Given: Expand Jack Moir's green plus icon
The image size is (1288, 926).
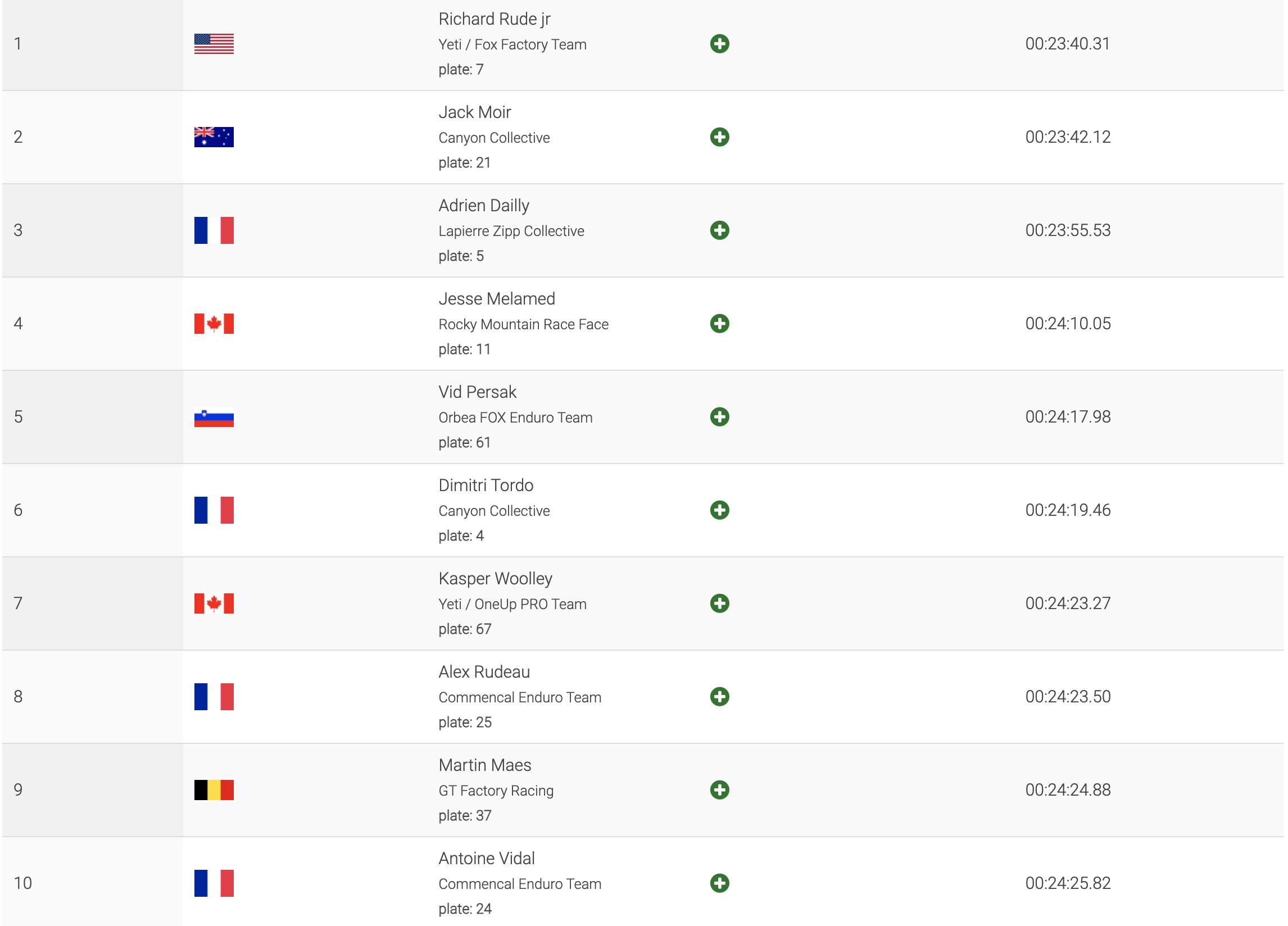Looking at the screenshot, I should 719,137.
